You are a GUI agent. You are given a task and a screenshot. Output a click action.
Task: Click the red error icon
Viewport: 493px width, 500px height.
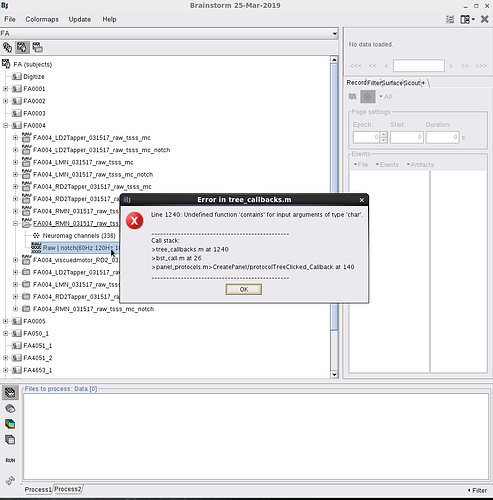[135, 221]
